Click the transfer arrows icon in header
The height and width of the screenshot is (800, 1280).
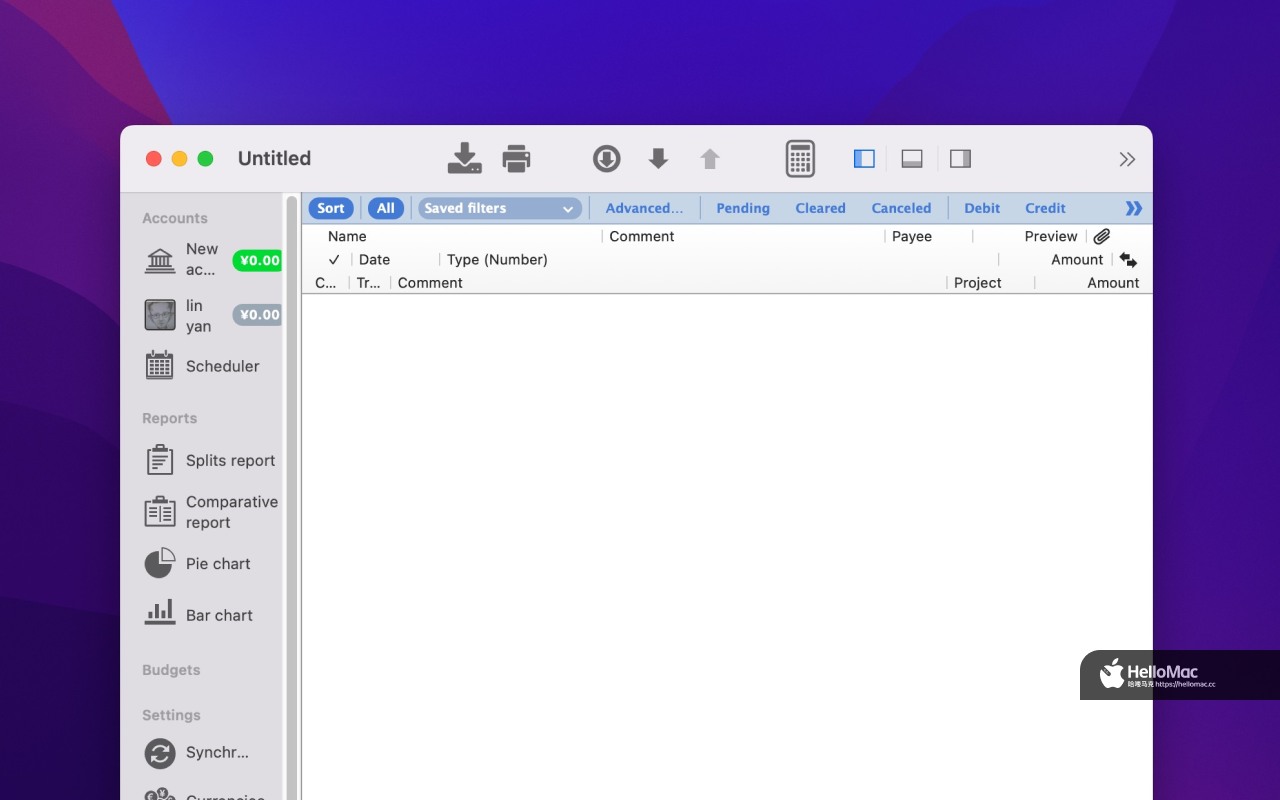[x=1128, y=260]
